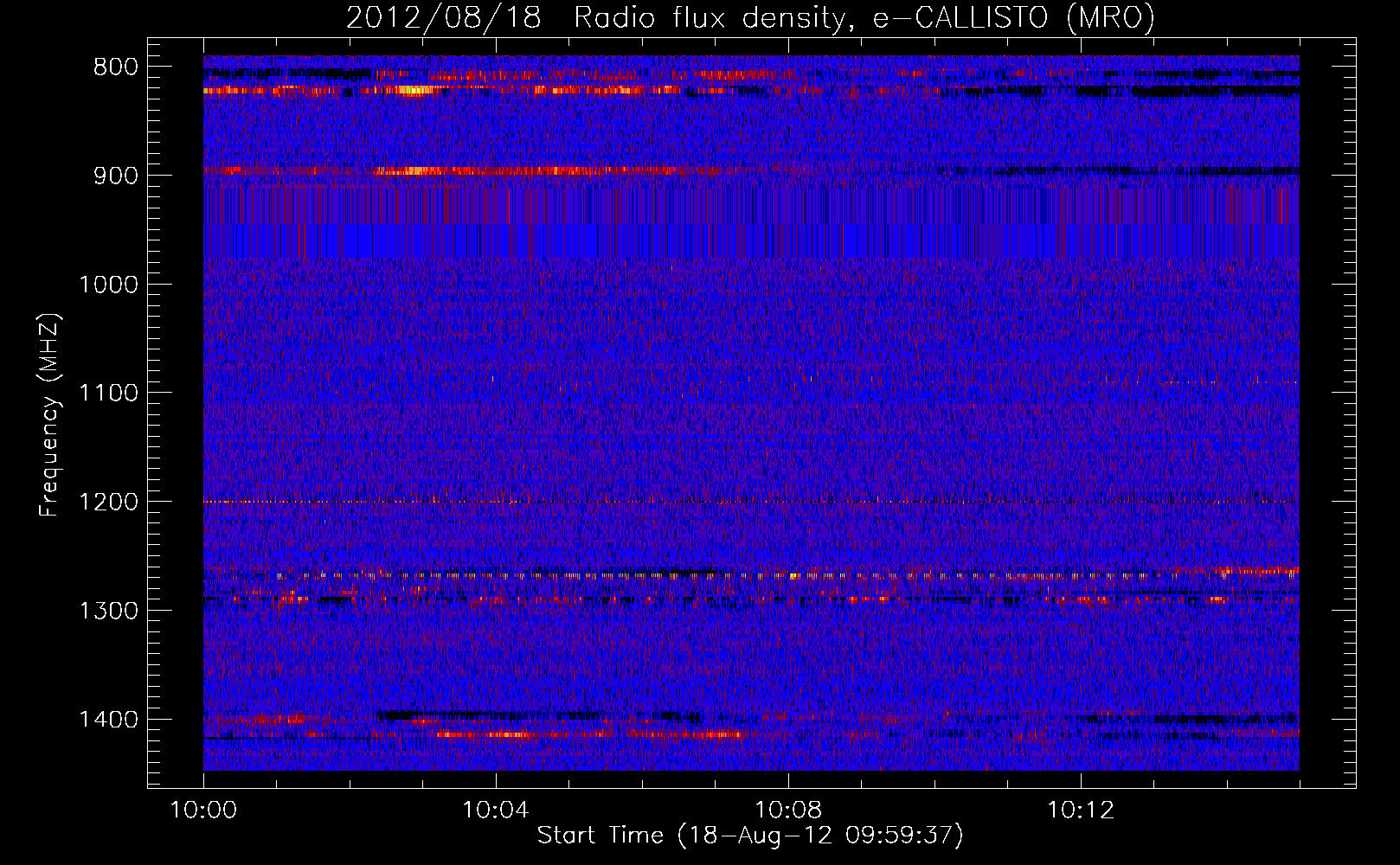Click the 800 frequency tick label
1400x865 pixels.
(x=116, y=67)
